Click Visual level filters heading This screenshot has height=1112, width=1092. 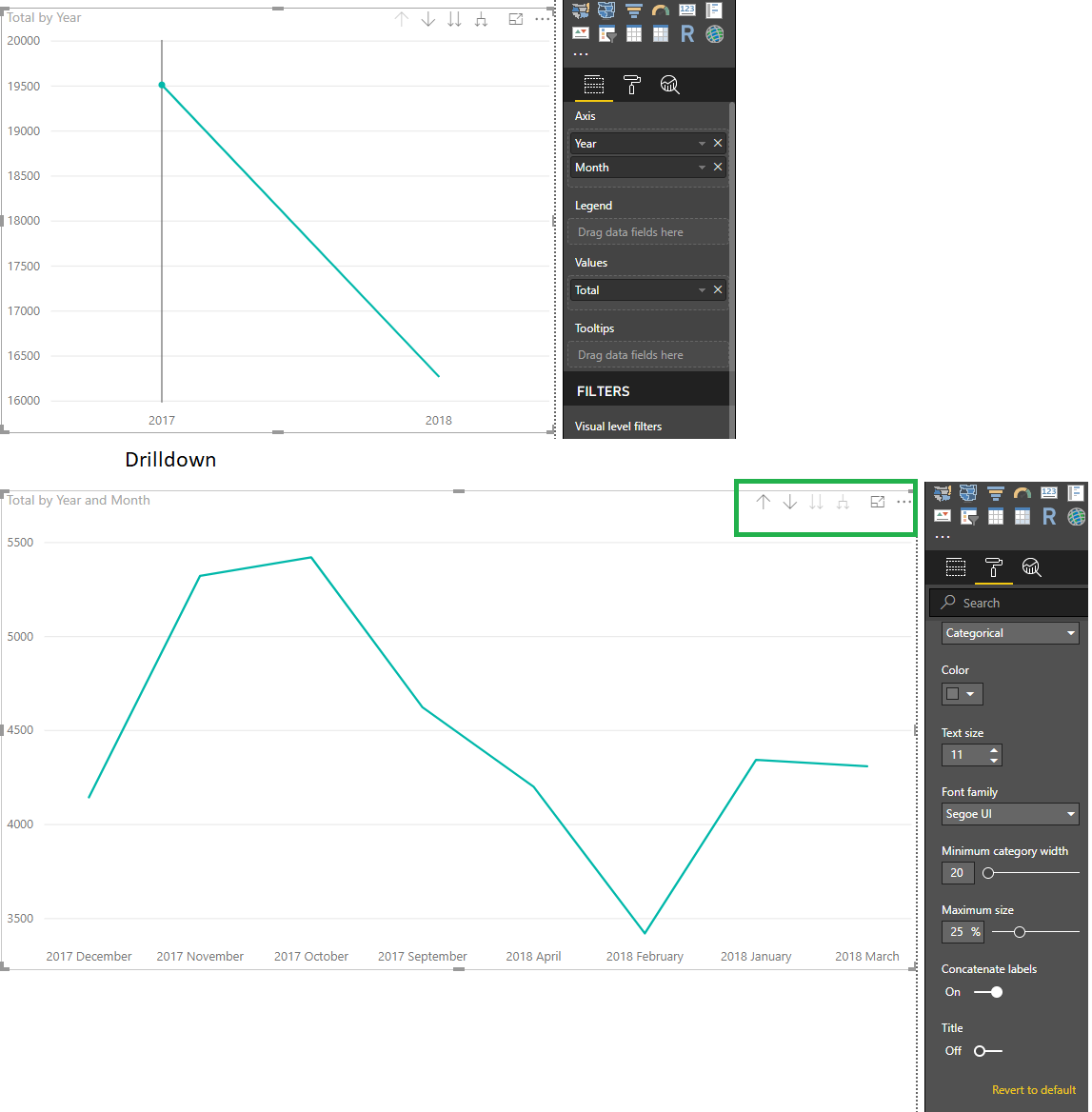click(618, 427)
